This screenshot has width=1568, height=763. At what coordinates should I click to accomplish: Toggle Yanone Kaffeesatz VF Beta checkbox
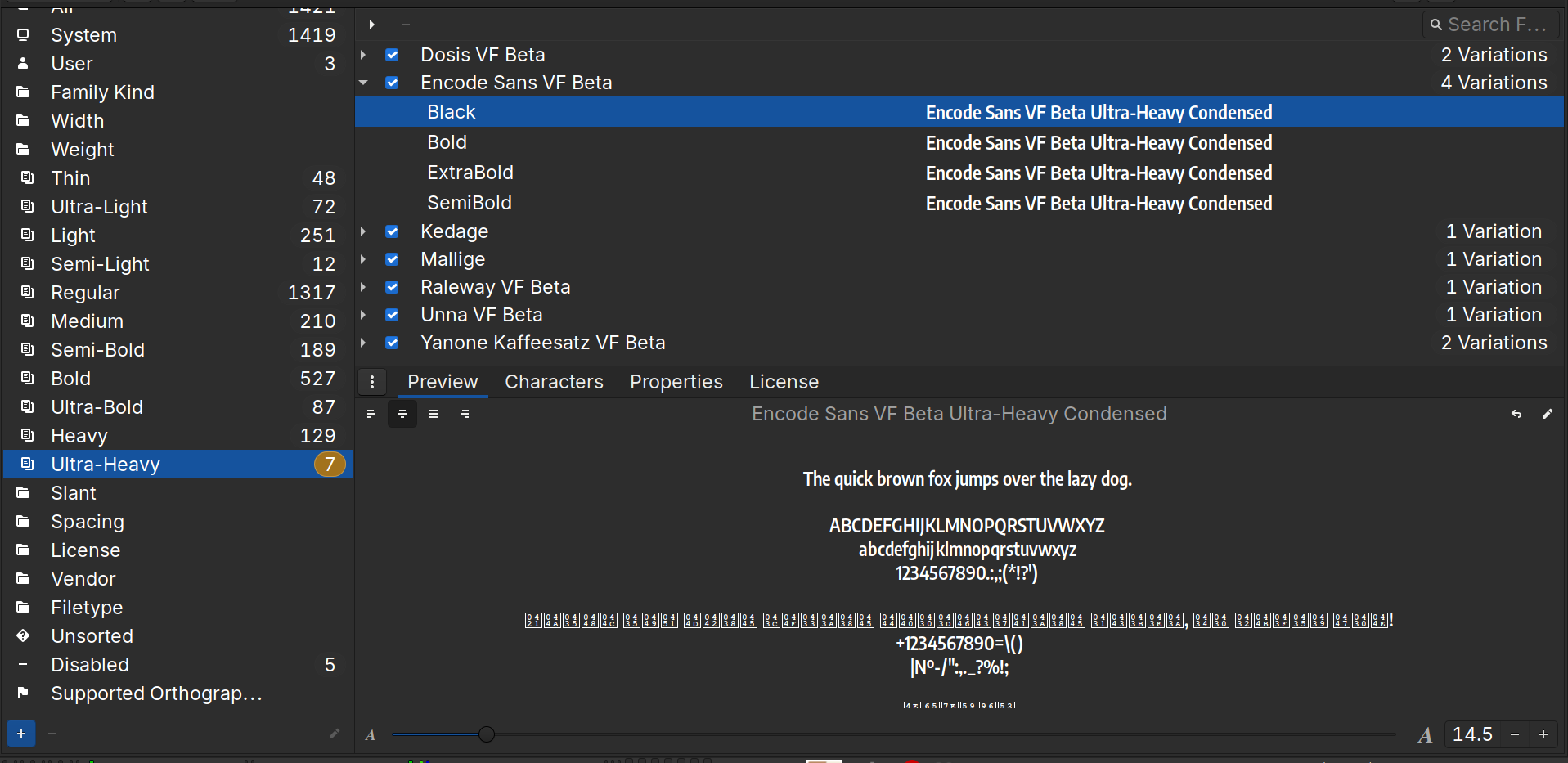click(x=393, y=343)
